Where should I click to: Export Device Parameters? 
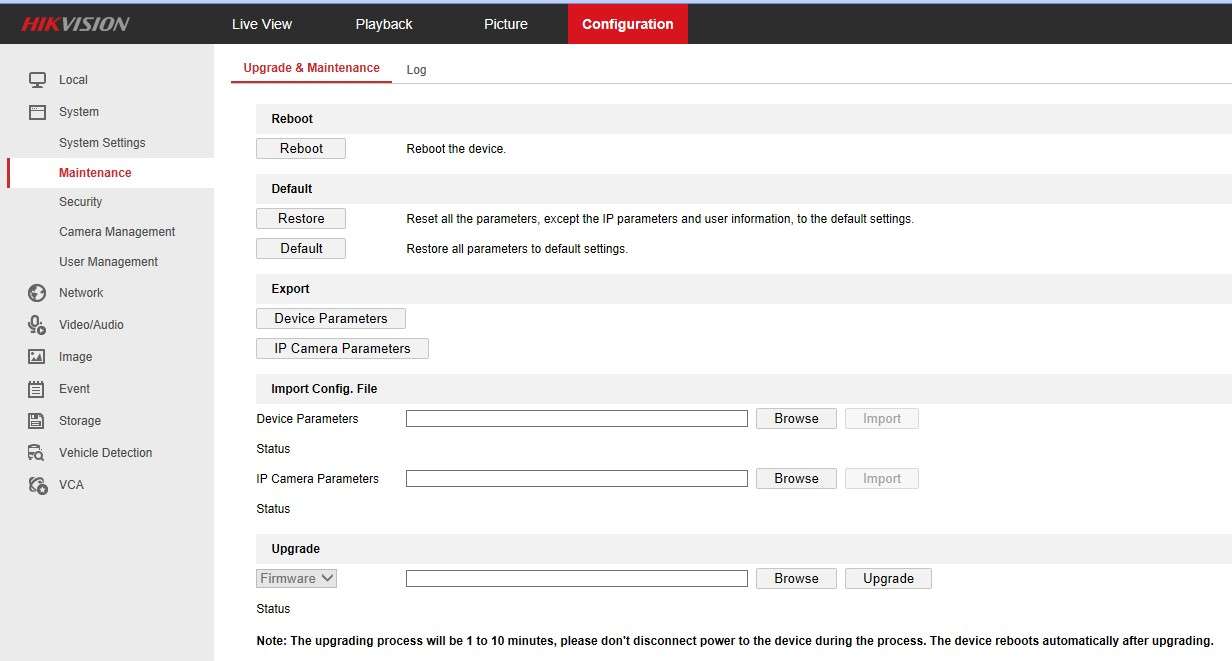click(x=330, y=318)
